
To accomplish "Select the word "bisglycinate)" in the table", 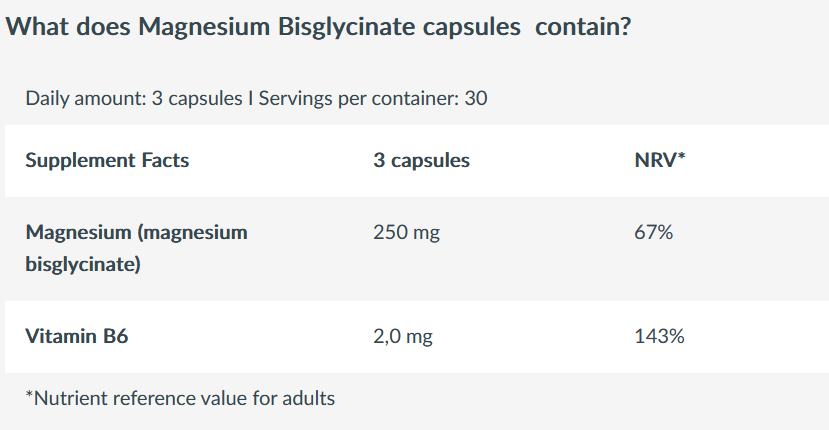I will (83, 265).
